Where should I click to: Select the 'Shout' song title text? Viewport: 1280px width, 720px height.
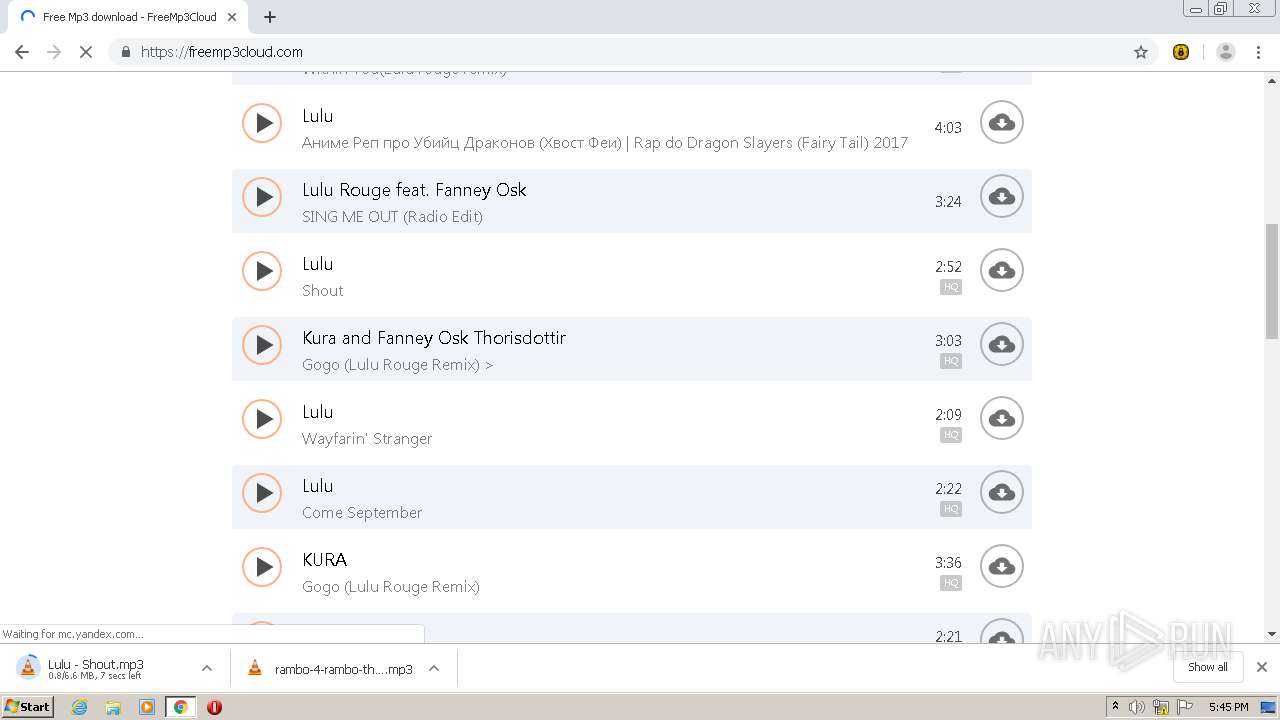pyautogui.click(x=323, y=290)
